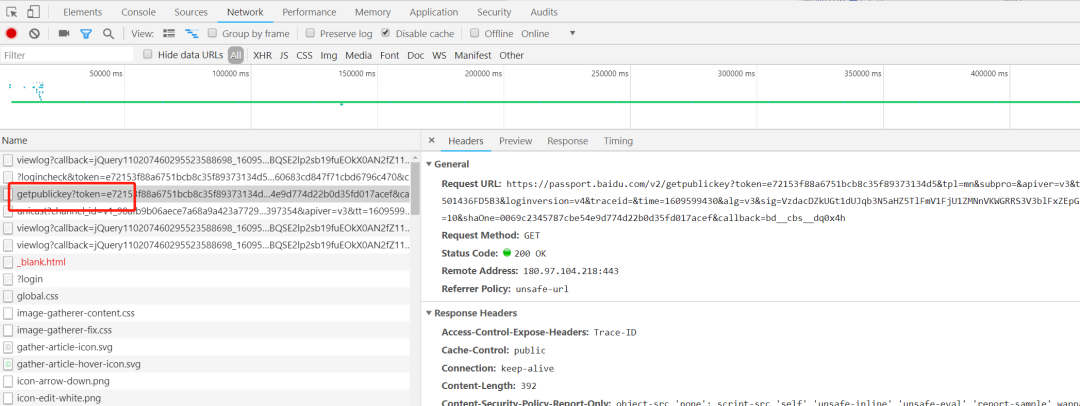The width and height of the screenshot is (1080, 406).
Task: Stop recording with the red record button
Action: click(x=12, y=33)
